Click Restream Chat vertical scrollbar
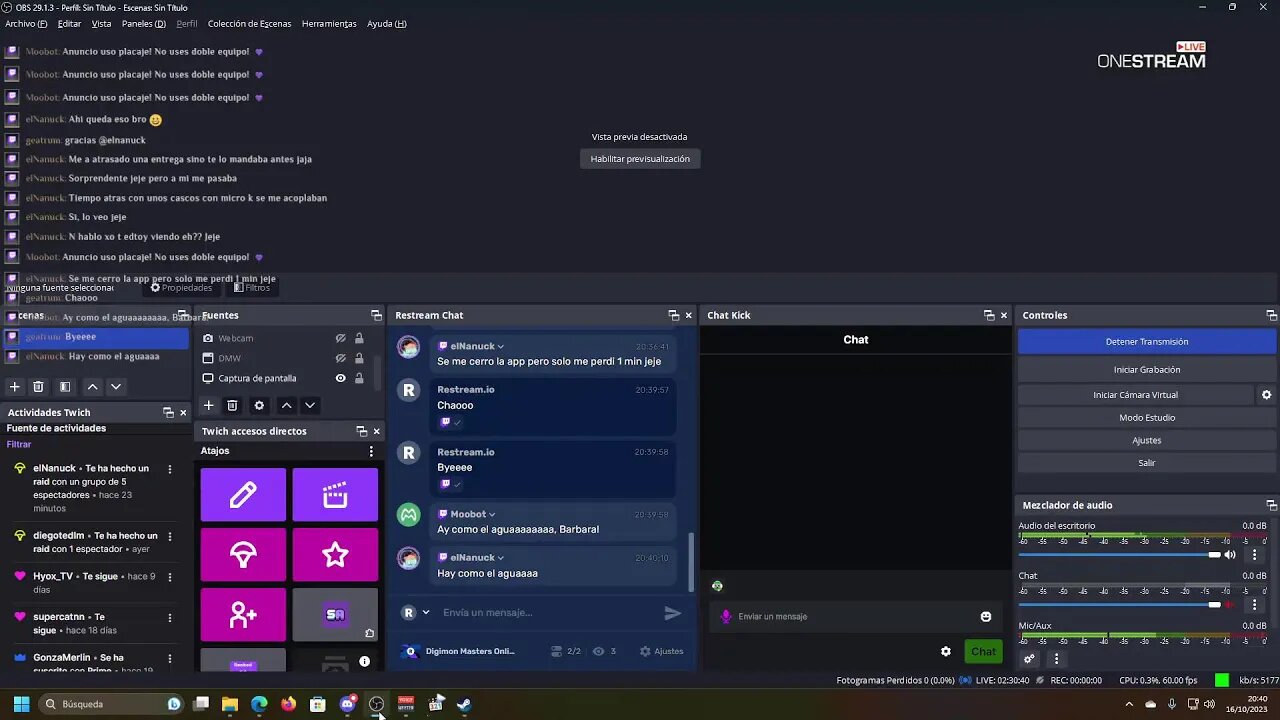Screen dimensions: 1280x720 click(x=690, y=560)
